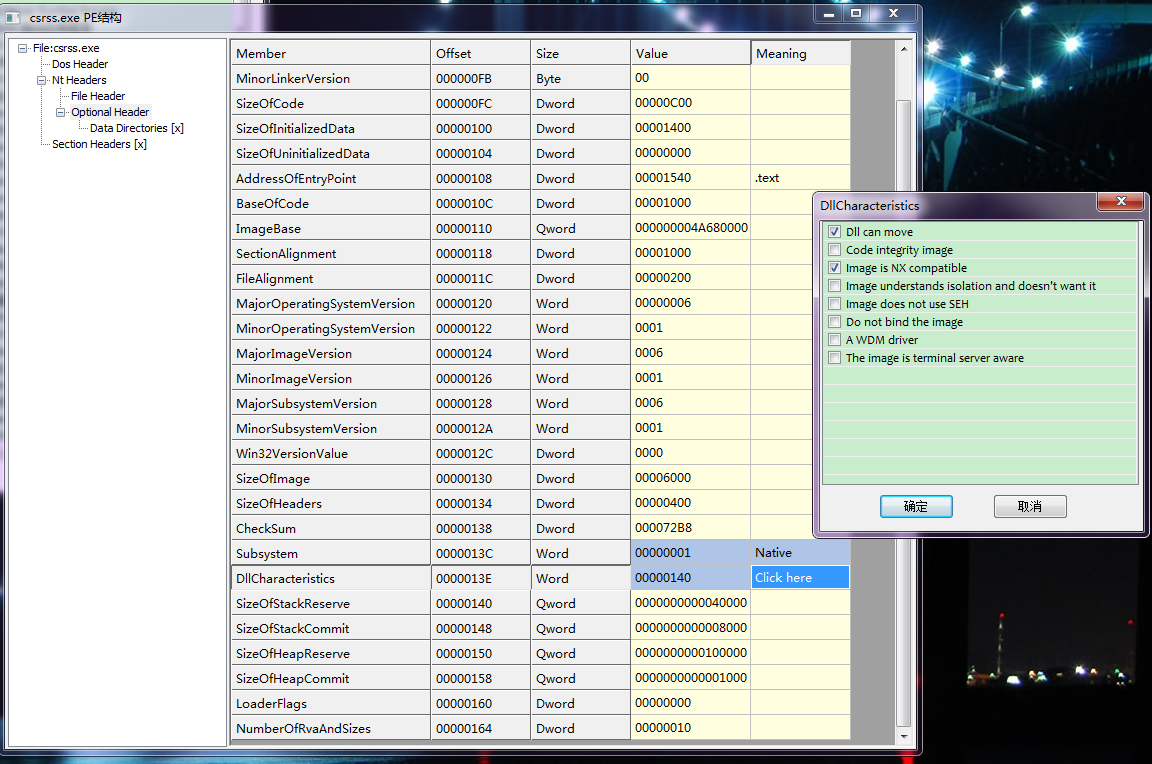The width and height of the screenshot is (1152, 764).
Task: Uncheck 'Dll can move' option
Action: pos(834,232)
